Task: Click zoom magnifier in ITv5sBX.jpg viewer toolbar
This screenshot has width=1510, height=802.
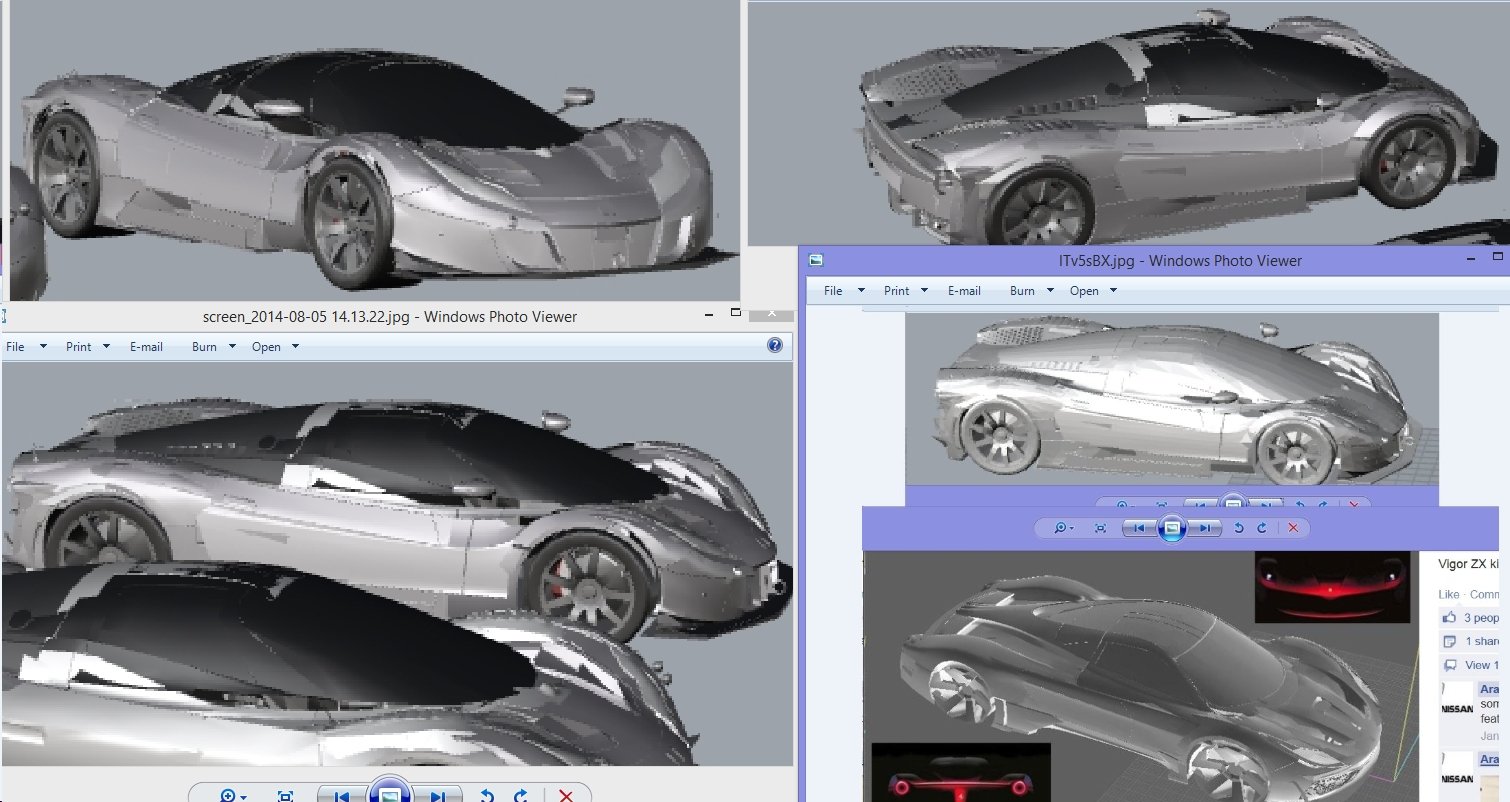Action: [x=1063, y=527]
